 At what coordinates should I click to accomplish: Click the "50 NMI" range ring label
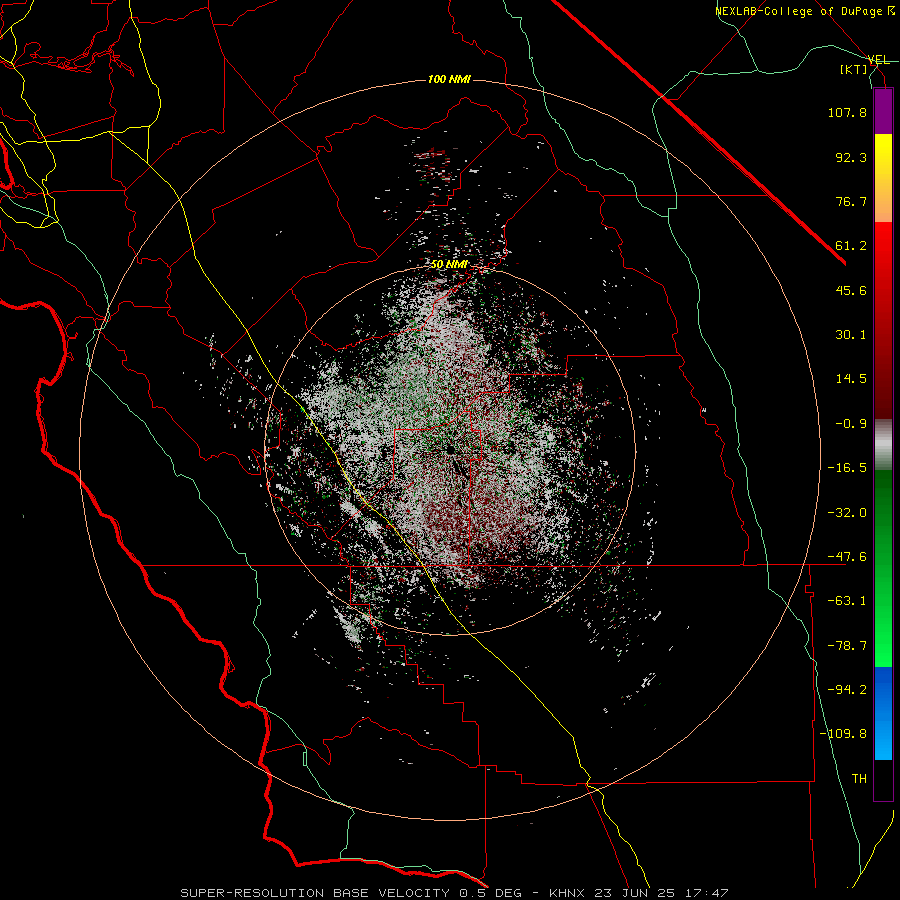click(x=449, y=265)
